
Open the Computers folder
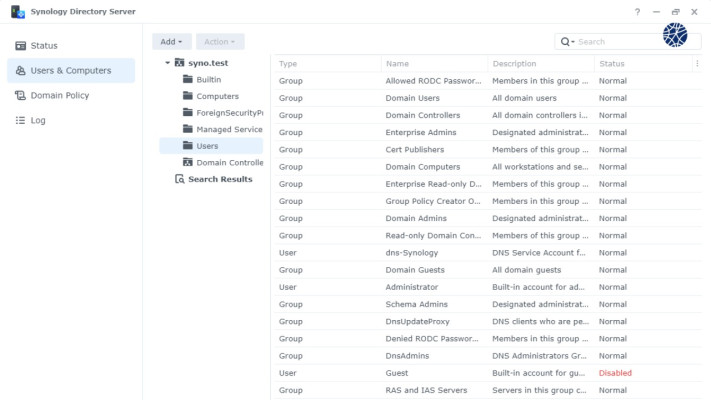click(x=217, y=97)
